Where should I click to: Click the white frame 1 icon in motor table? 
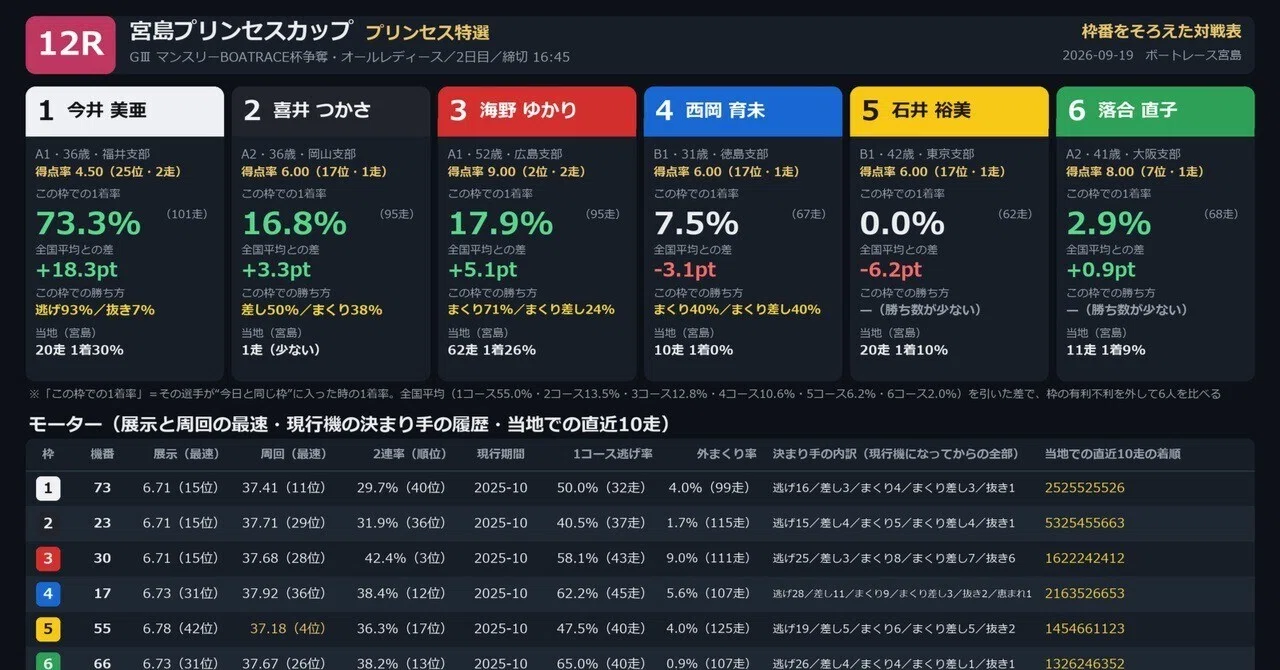48,488
